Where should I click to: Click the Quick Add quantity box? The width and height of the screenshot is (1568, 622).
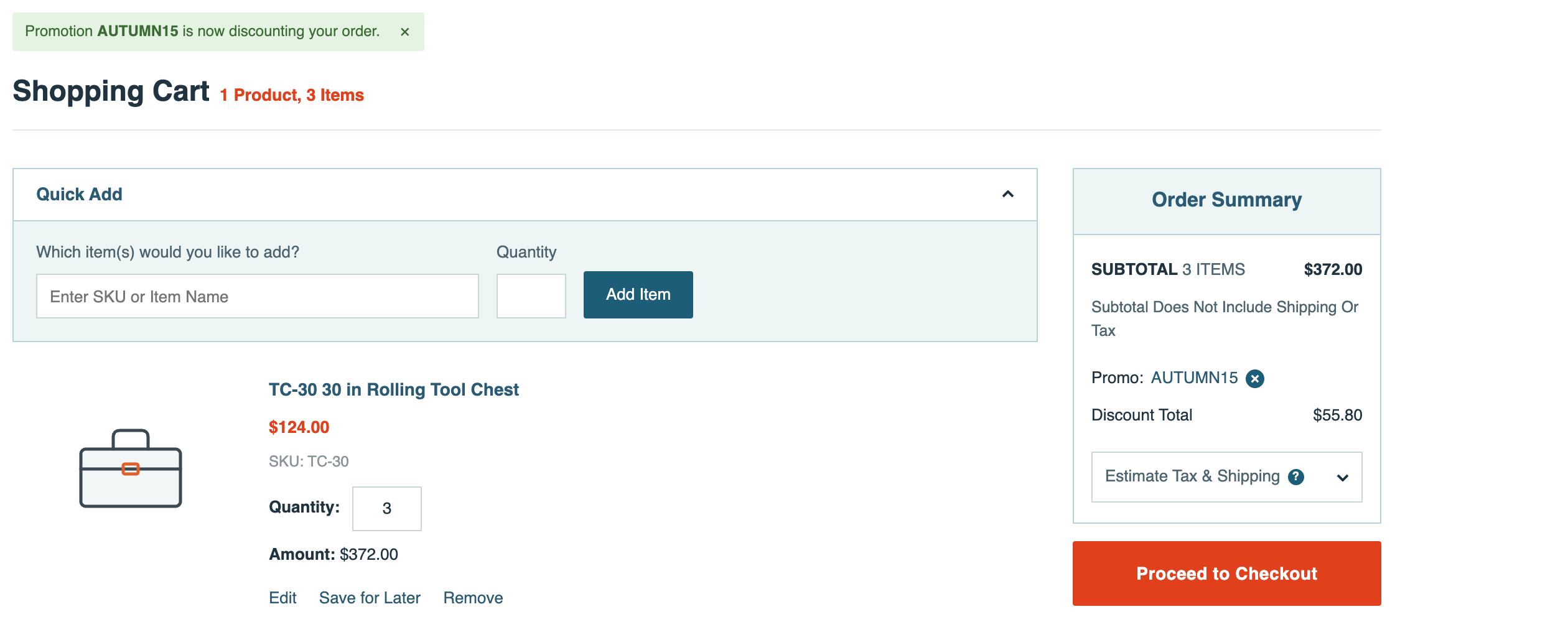pos(531,296)
